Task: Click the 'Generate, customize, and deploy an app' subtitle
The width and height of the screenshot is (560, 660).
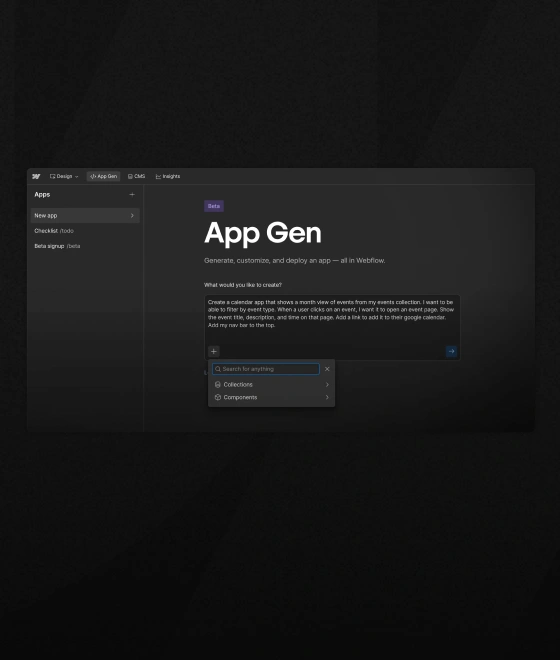Action: (x=294, y=261)
